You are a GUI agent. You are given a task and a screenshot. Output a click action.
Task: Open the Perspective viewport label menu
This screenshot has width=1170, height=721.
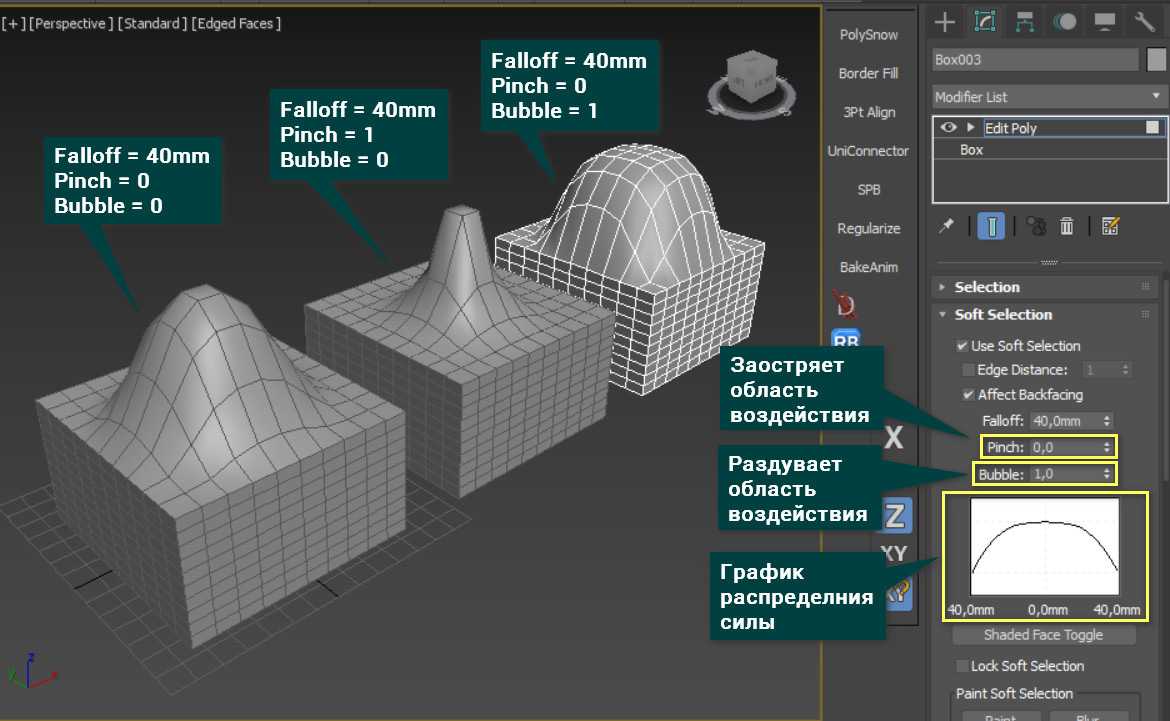71,23
